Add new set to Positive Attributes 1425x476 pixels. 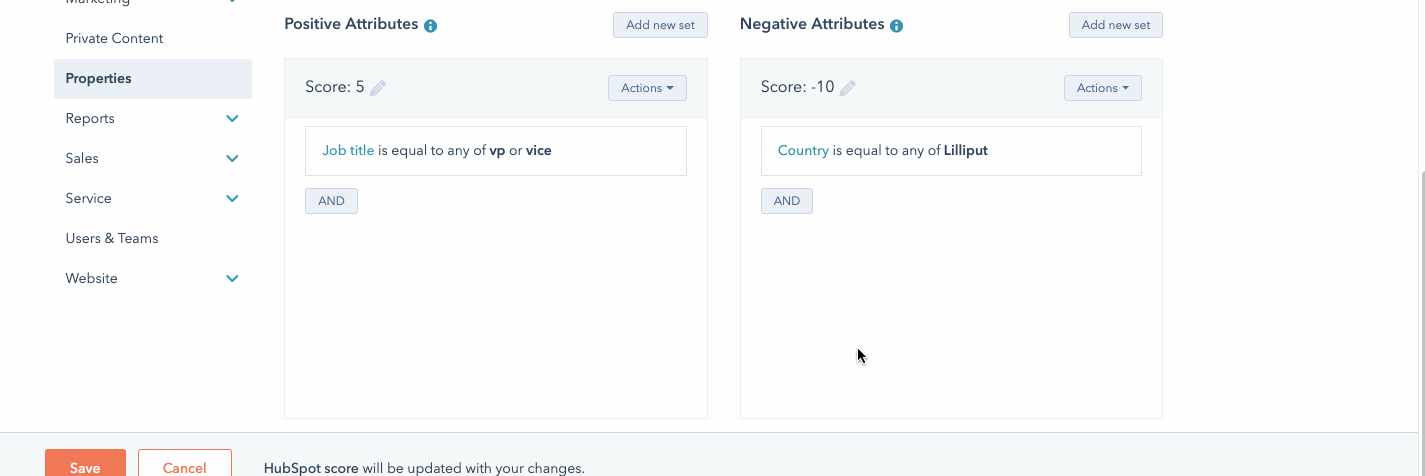660,25
